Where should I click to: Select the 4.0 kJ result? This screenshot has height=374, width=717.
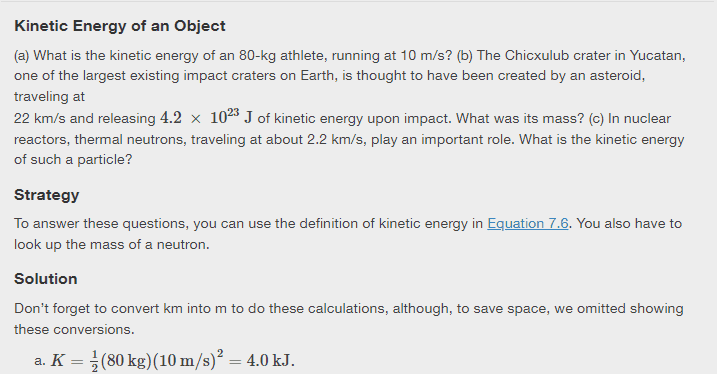(270, 361)
